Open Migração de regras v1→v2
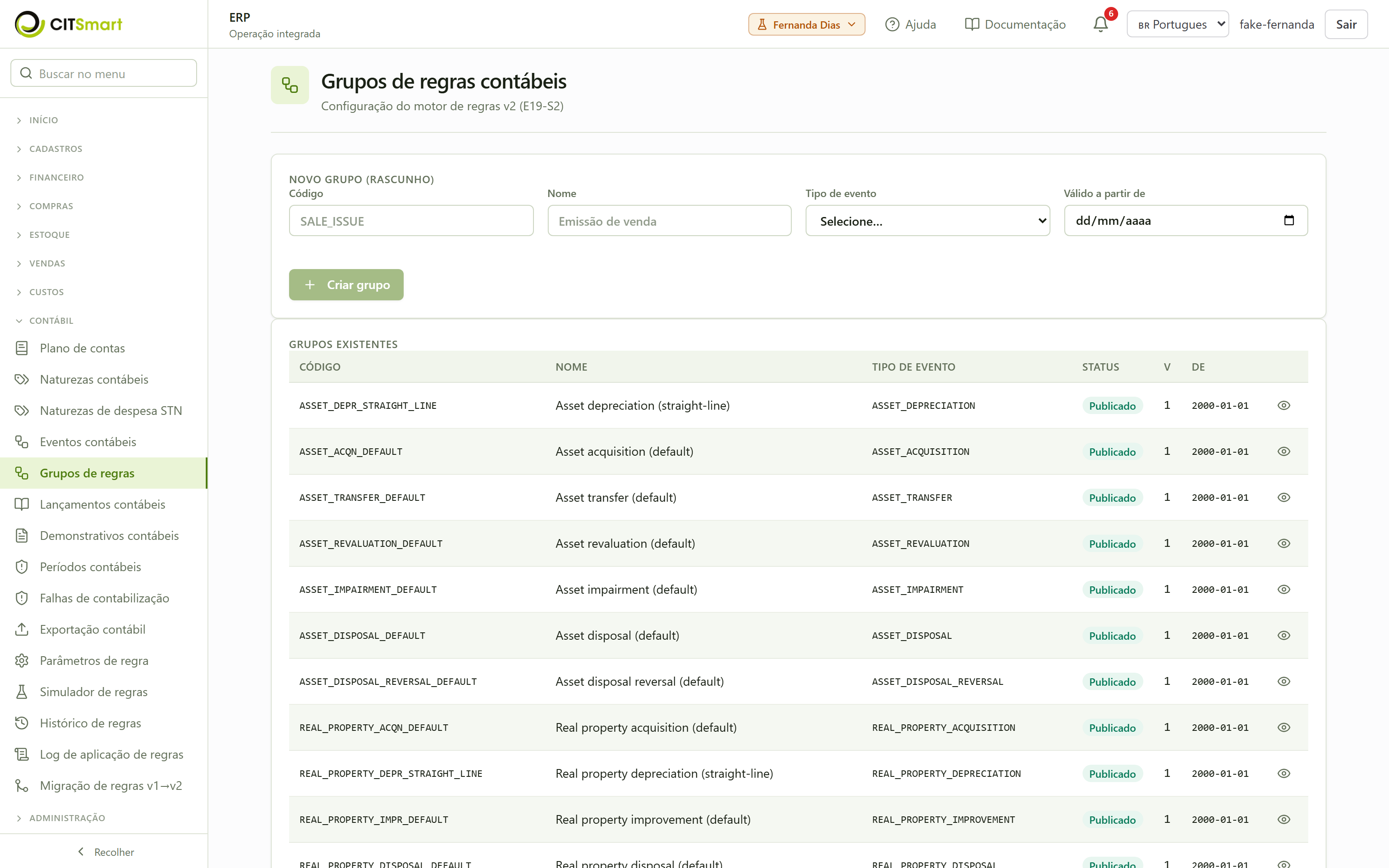1389x868 pixels. click(104, 786)
